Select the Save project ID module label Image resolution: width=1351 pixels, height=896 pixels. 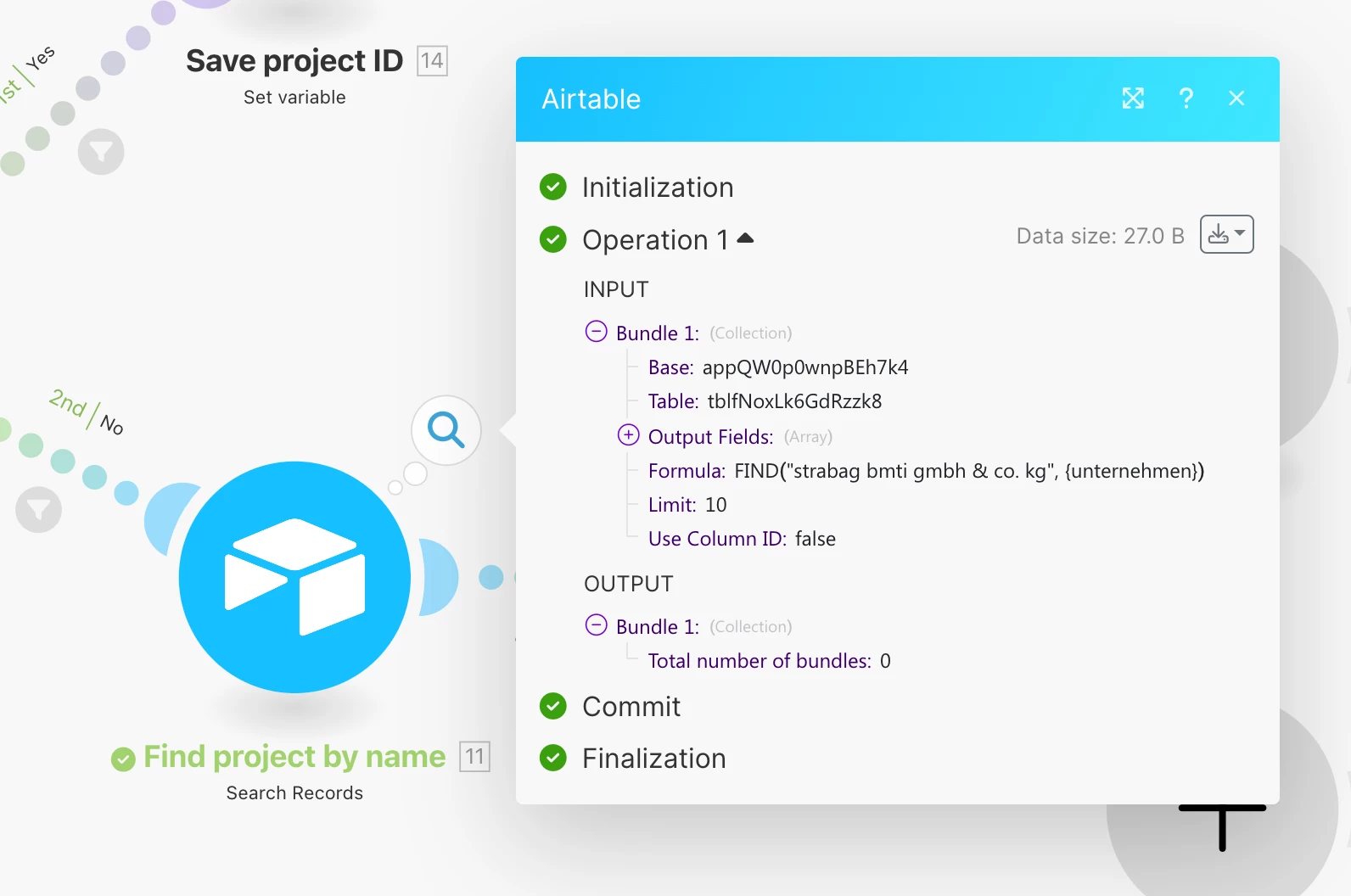294,60
